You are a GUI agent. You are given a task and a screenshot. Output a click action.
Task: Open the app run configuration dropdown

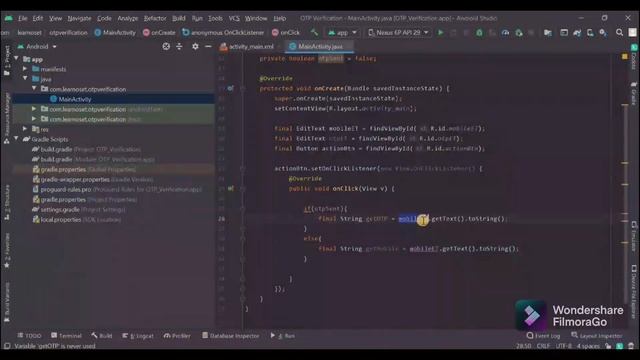click(342, 32)
